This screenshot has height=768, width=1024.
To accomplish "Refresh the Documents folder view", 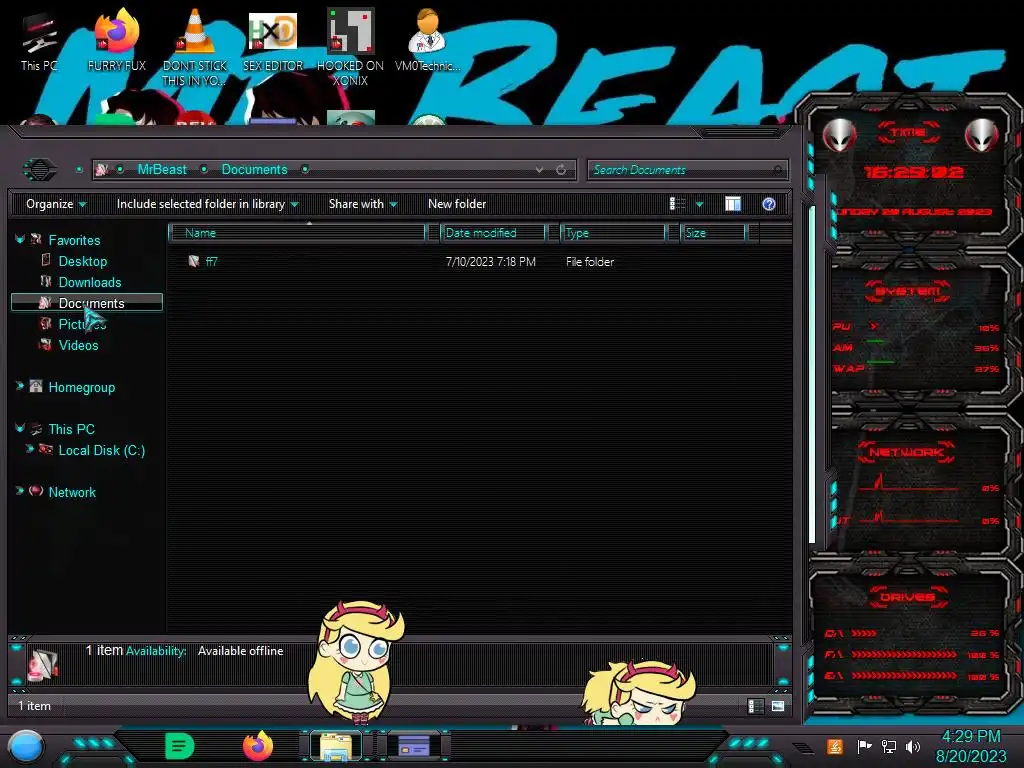I will click(x=561, y=170).
